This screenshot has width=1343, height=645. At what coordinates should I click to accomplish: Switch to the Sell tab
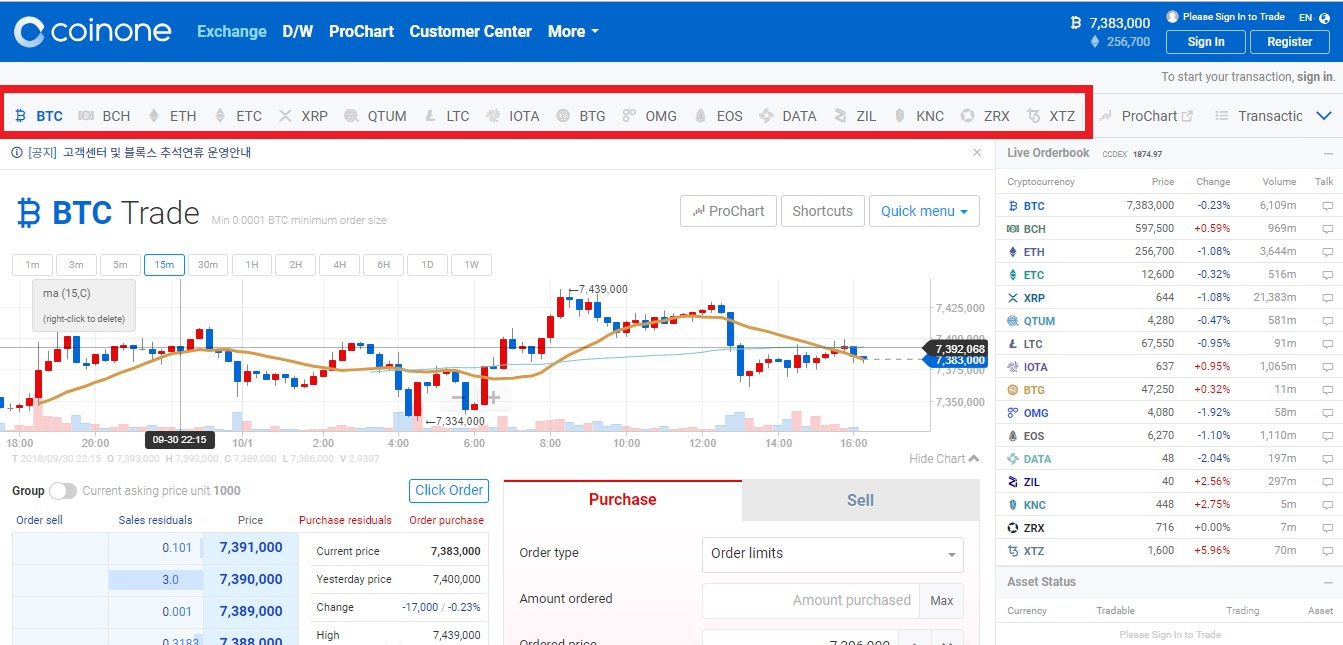861,500
